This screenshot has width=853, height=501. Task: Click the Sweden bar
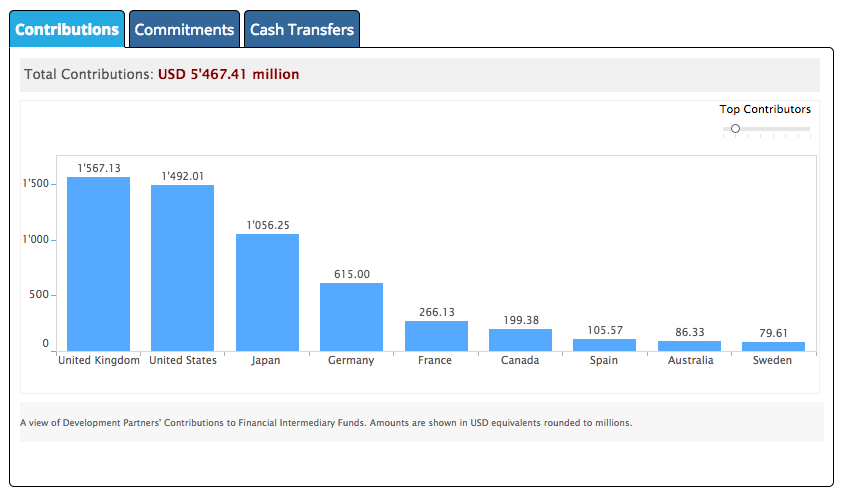click(x=773, y=346)
